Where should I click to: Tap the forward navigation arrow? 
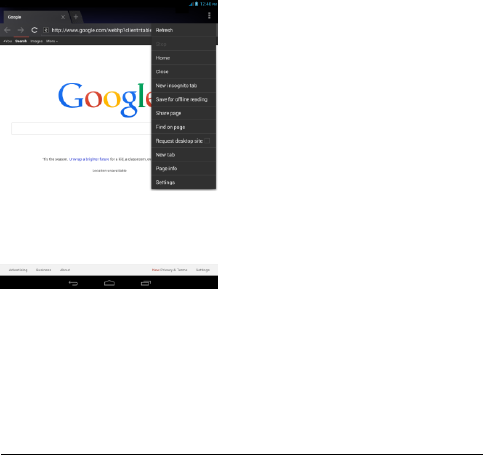point(21,30)
